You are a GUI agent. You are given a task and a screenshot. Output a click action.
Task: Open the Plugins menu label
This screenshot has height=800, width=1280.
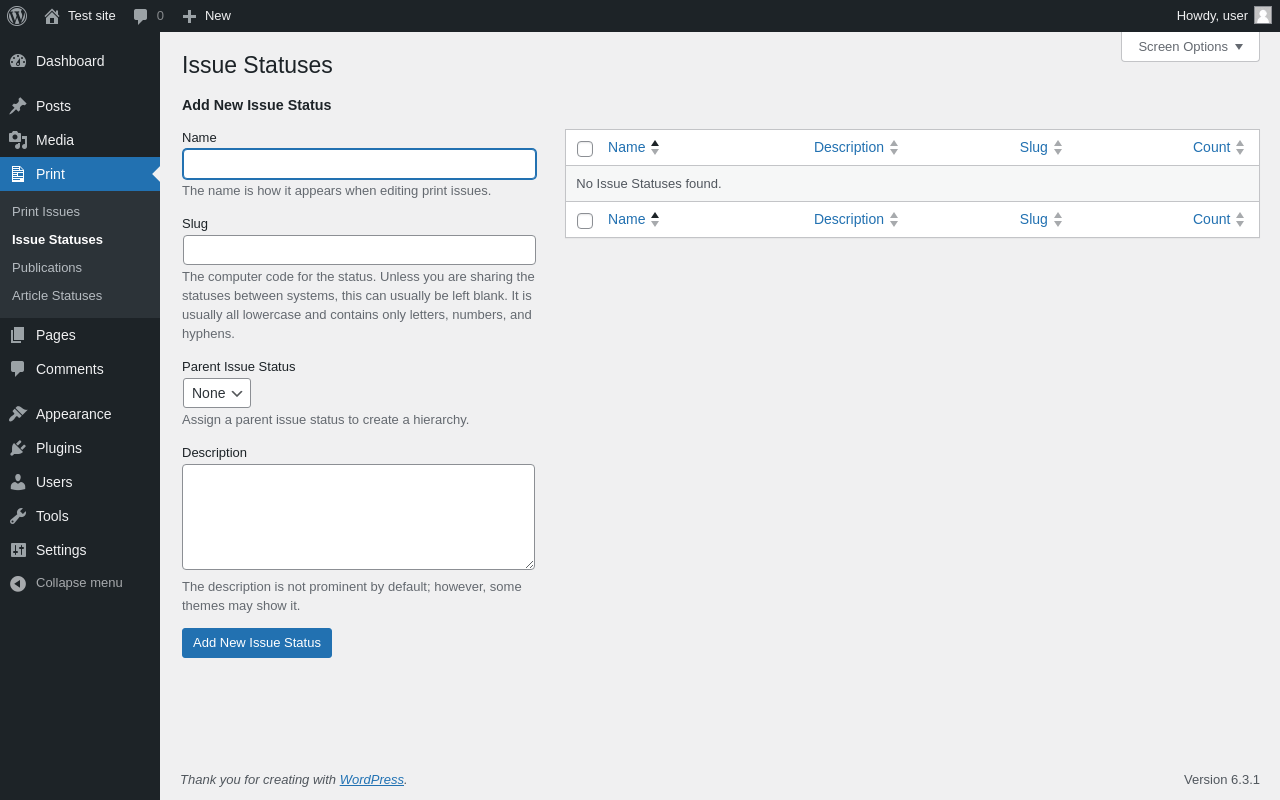click(59, 448)
